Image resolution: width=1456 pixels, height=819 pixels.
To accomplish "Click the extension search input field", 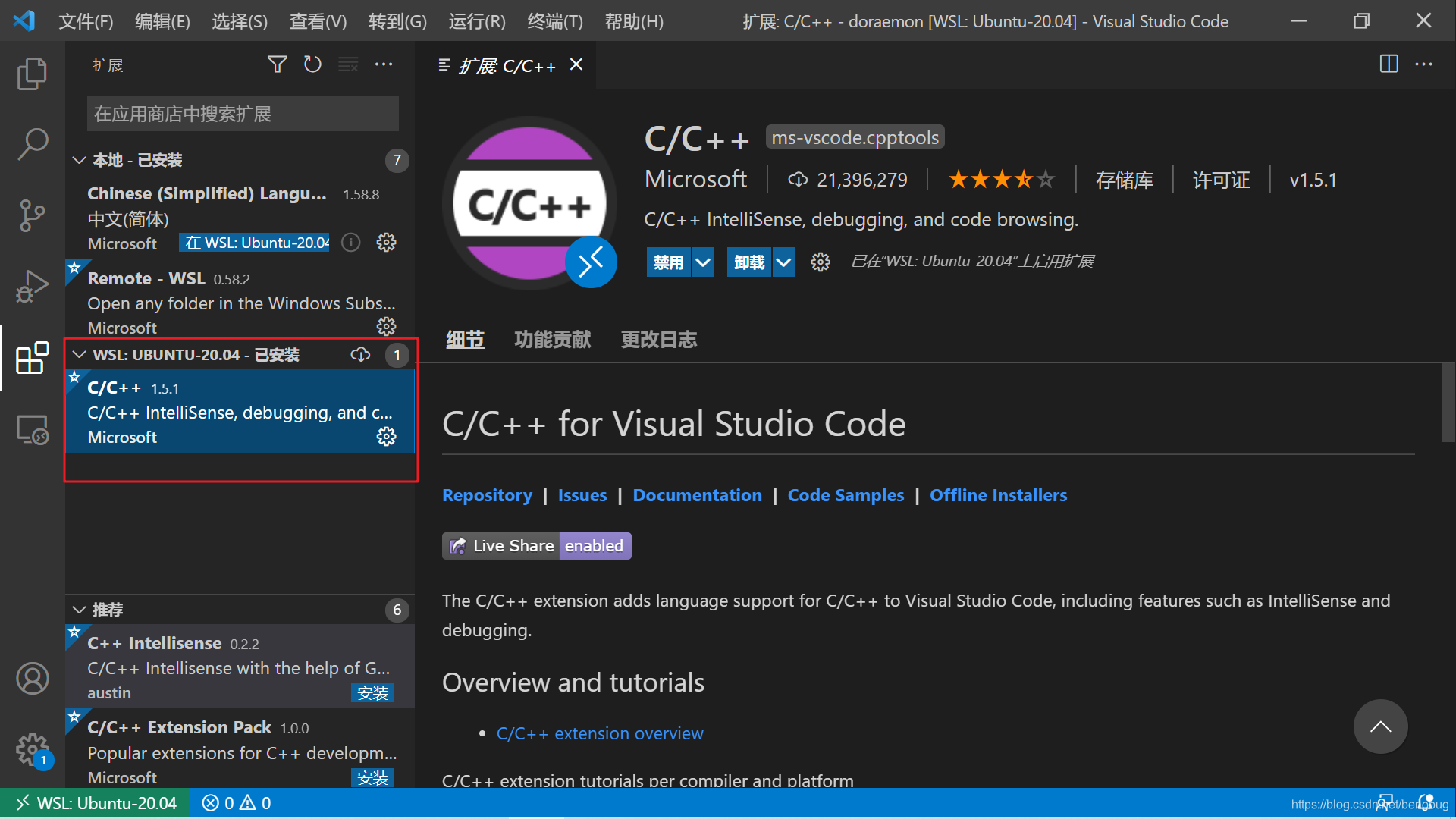I will pos(243,114).
